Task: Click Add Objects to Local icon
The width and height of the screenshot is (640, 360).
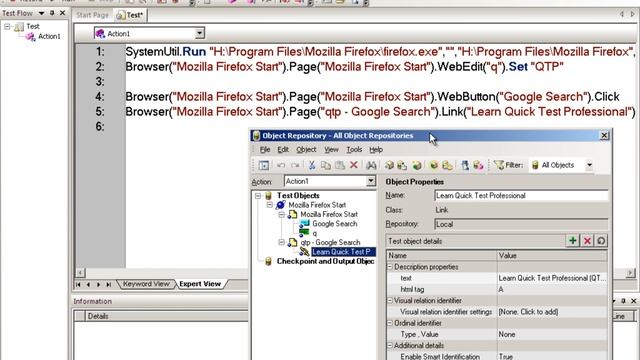Action: (x=389, y=165)
